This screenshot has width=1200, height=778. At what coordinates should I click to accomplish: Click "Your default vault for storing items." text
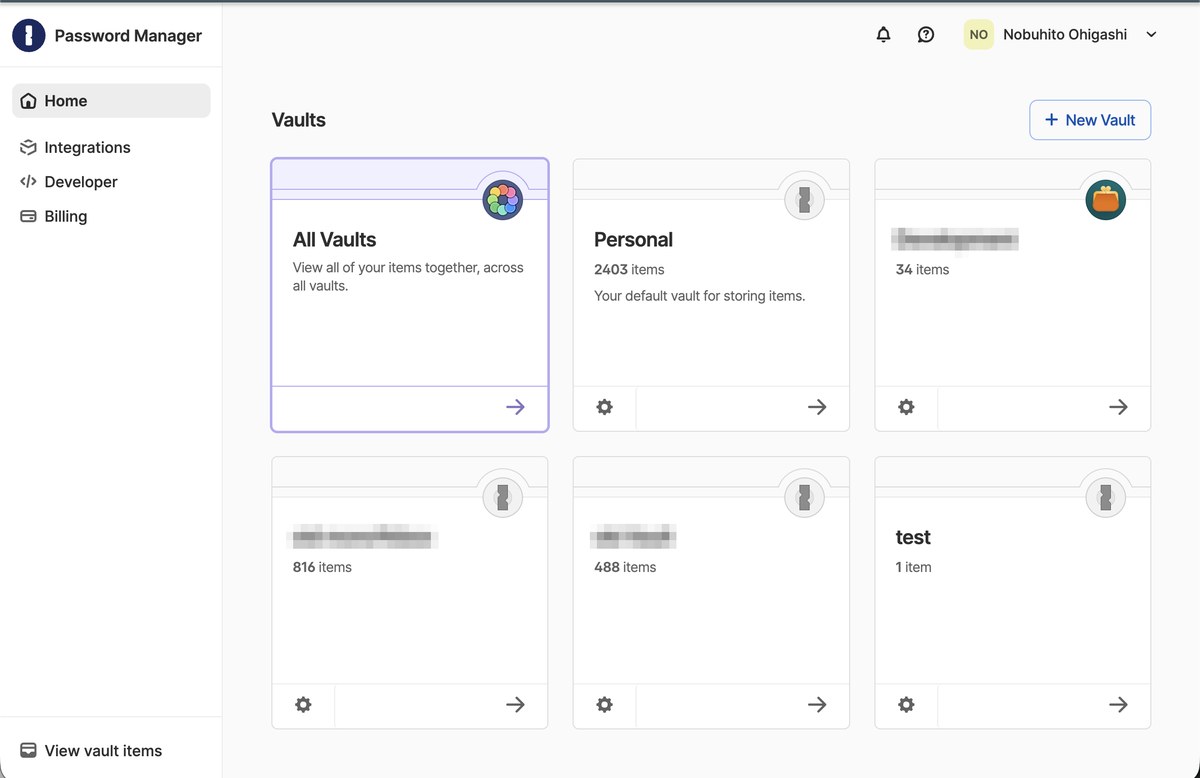700,296
